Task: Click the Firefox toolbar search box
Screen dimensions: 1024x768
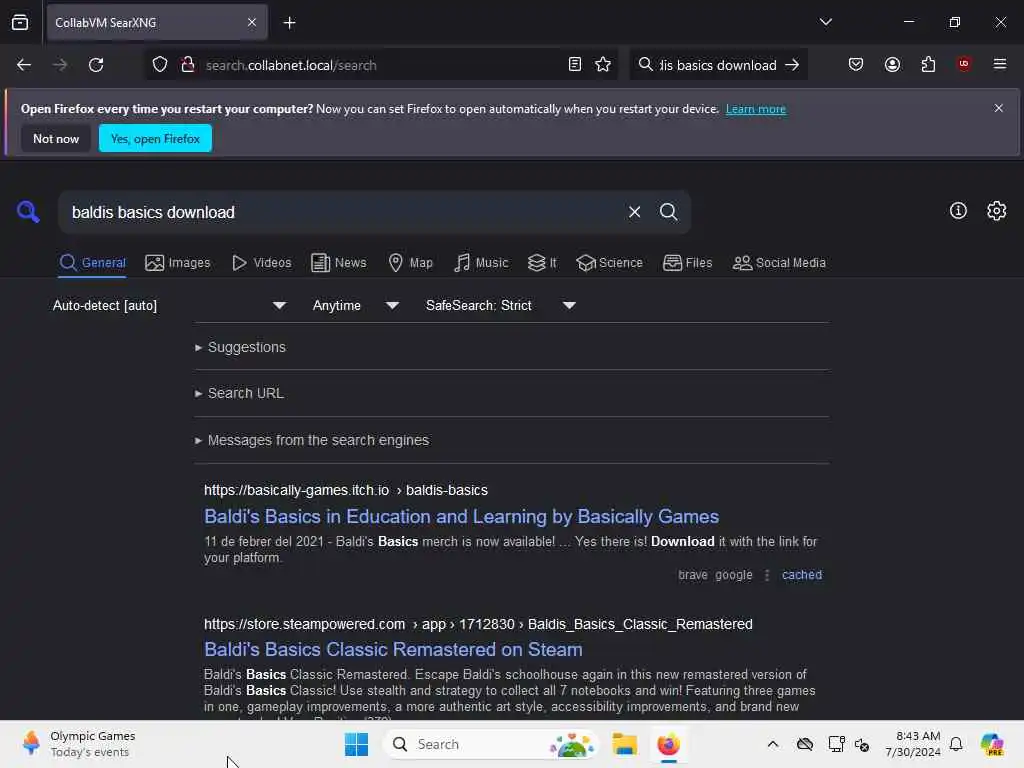Action: pyautogui.click(x=718, y=65)
